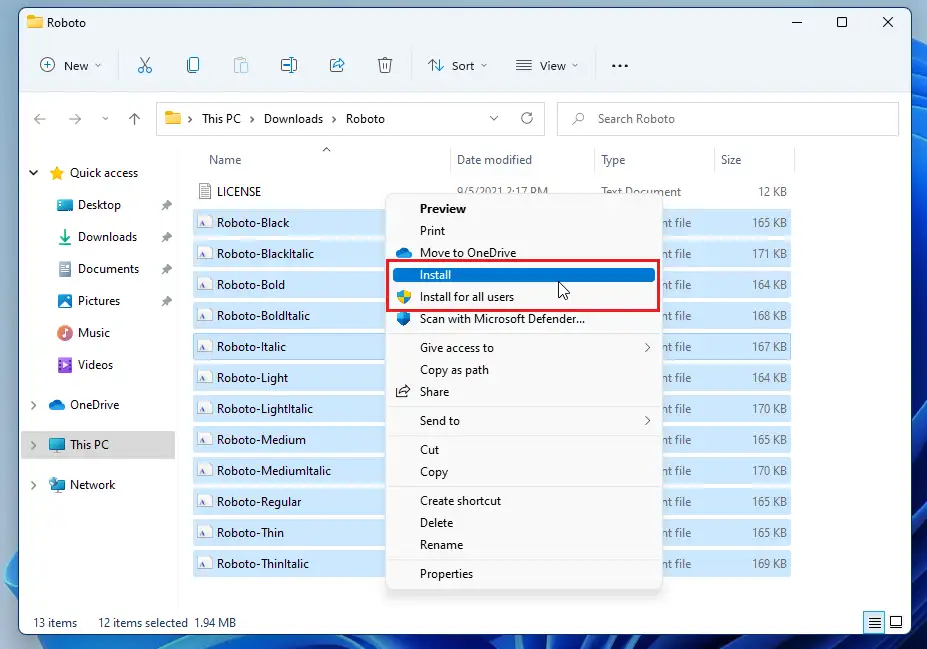Click This PC in the address breadcrumb
Viewport: 927px width, 649px height.
tap(221, 119)
